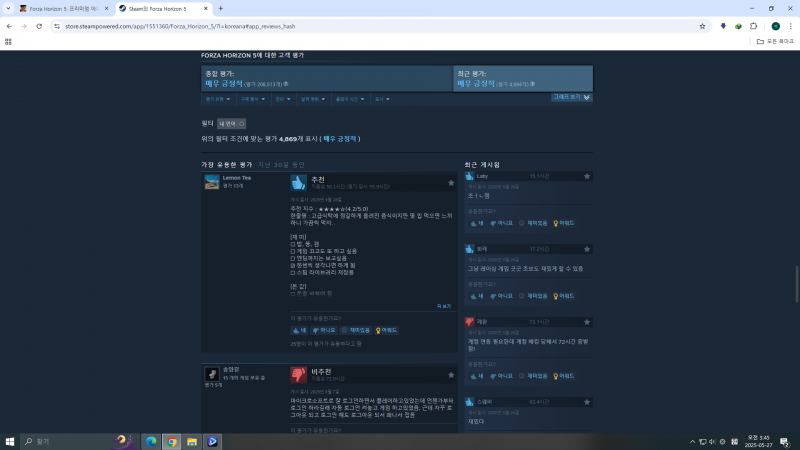Open the 구매 형식 filter dropdown
Image resolution: width=800 pixels, height=450 pixels.
click(253, 99)
